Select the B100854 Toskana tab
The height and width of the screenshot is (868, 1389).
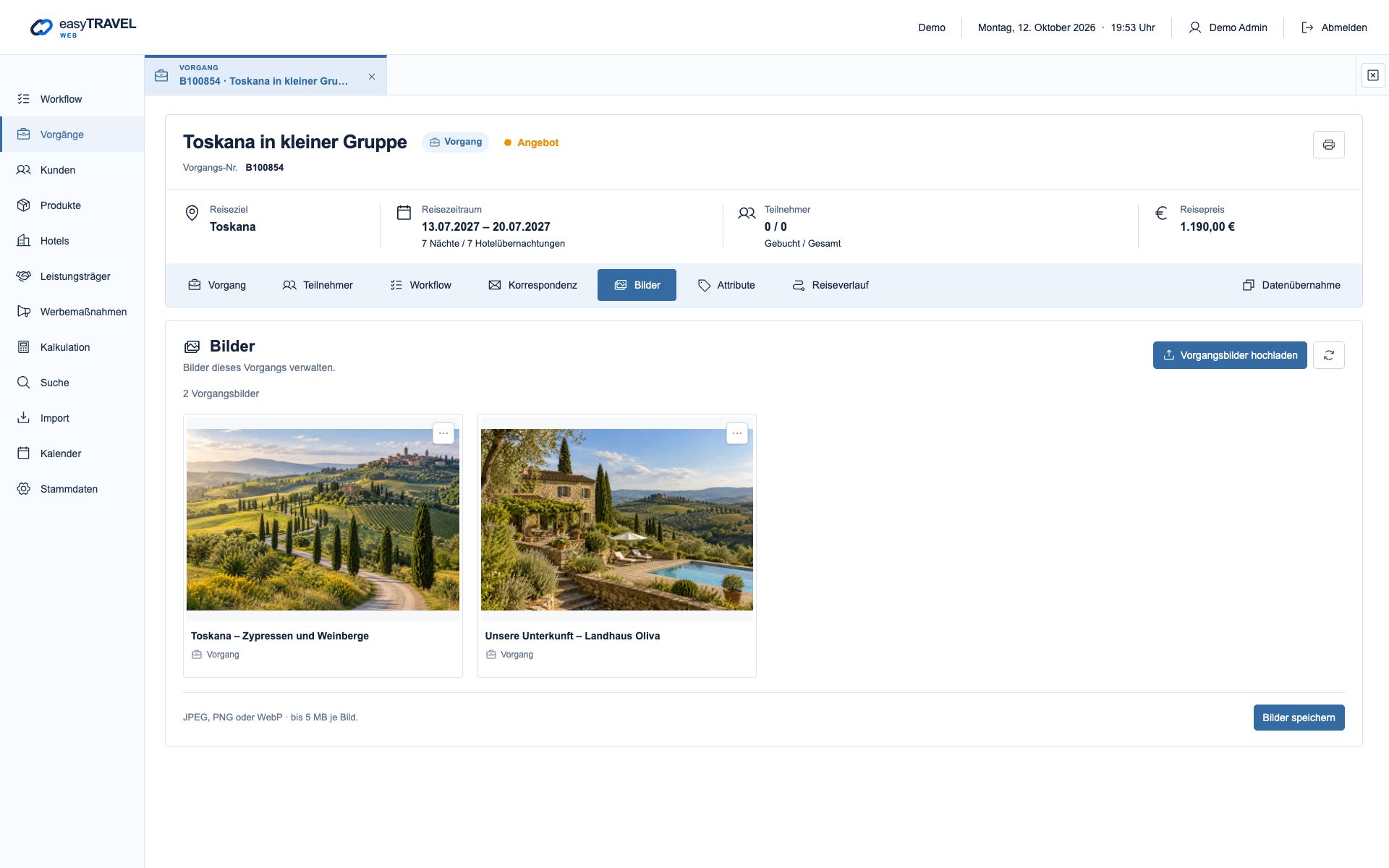pos(264,75)
